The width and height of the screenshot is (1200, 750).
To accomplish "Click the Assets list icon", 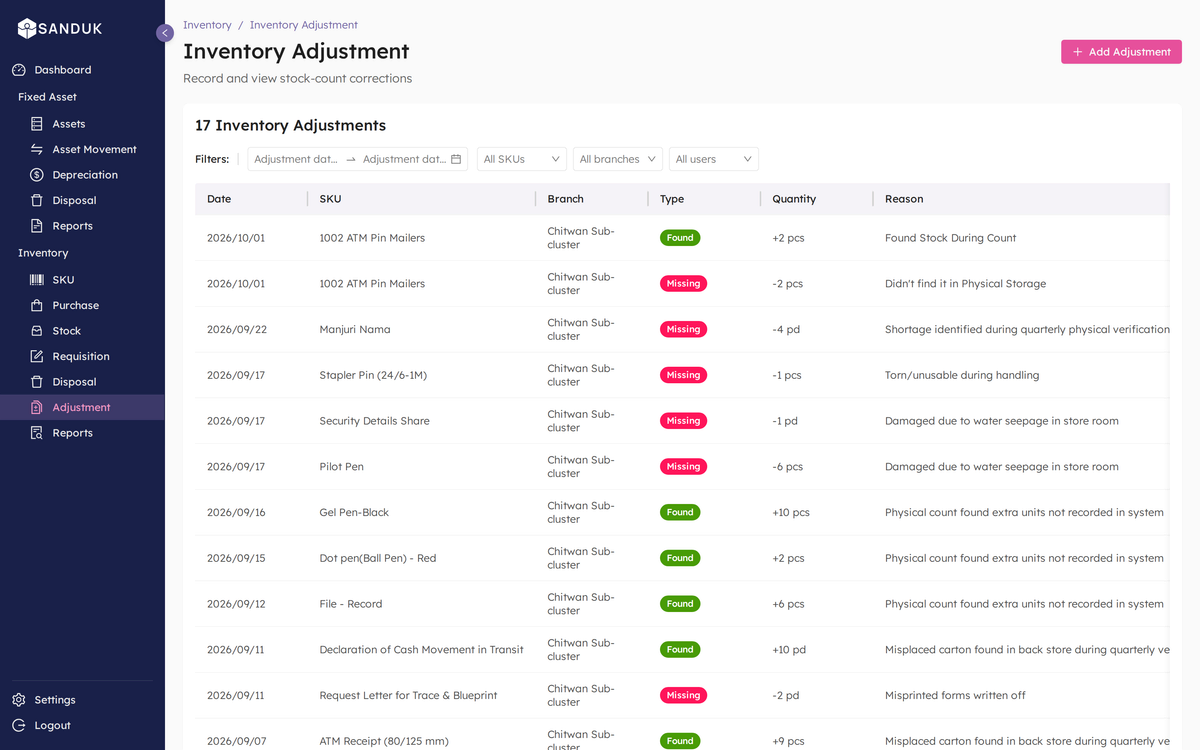I will pyautogui.click(x=37, y=124).
